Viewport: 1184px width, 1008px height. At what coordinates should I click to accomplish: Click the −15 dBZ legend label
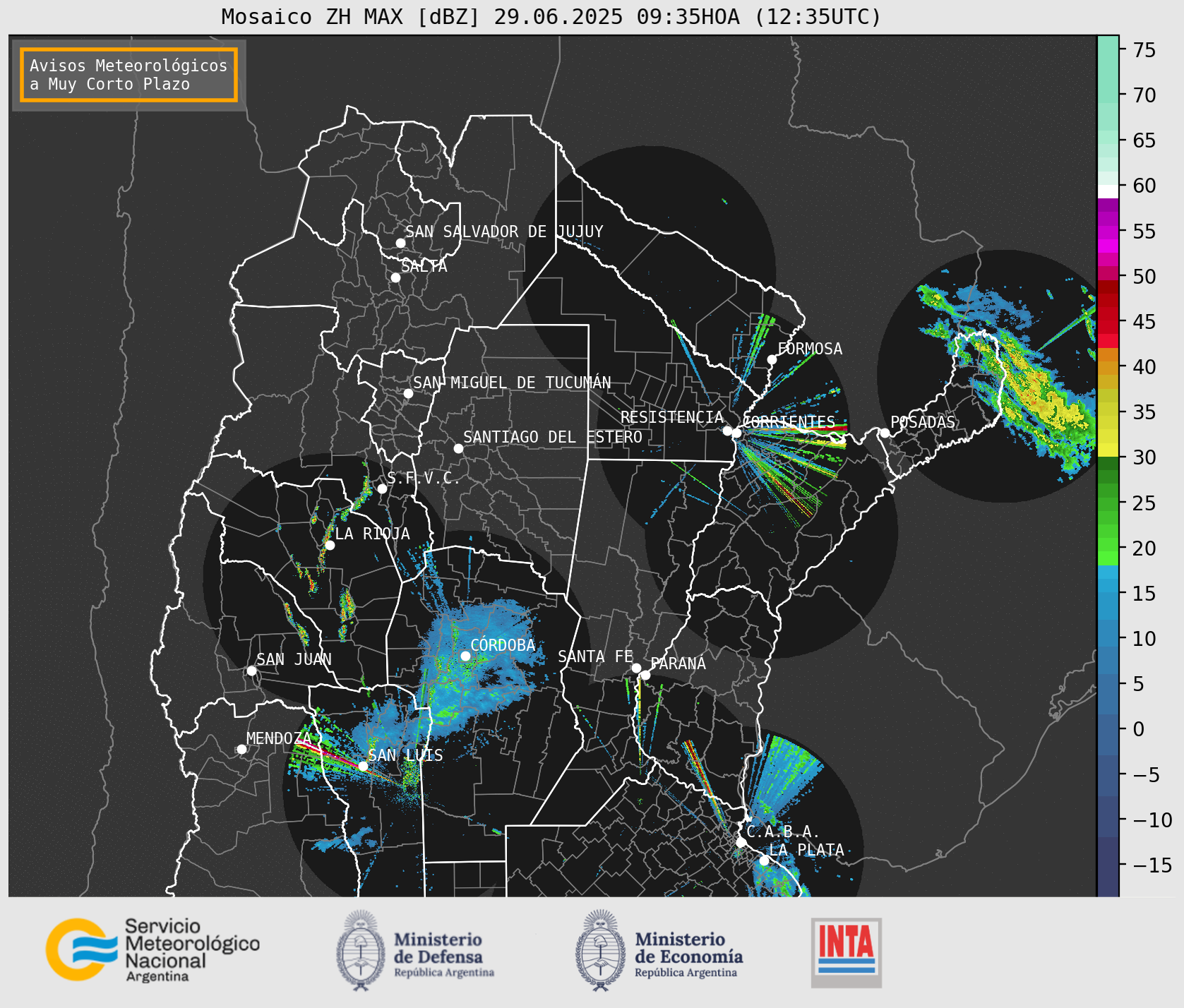(1152, 865)
